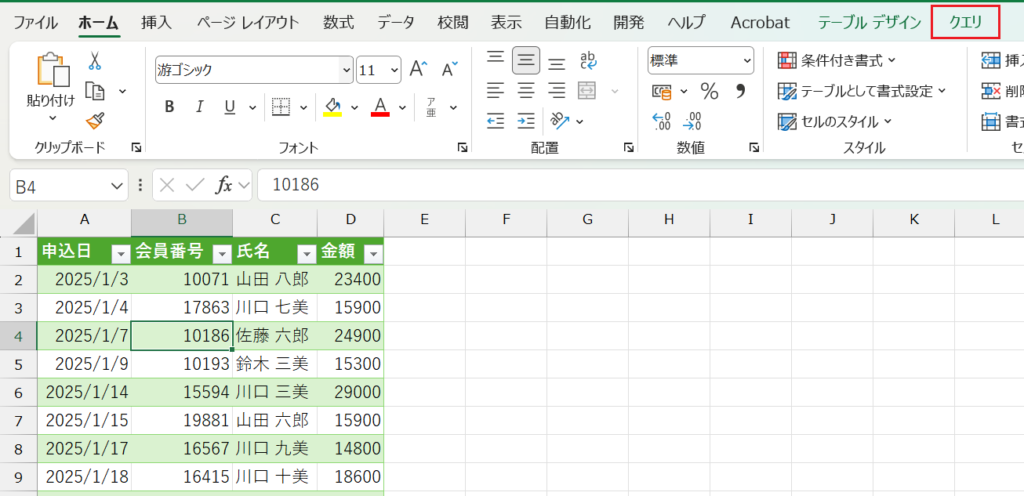
Task: Open the 会員番号 column filter dropdown
Action: click(x=223, y=253)
